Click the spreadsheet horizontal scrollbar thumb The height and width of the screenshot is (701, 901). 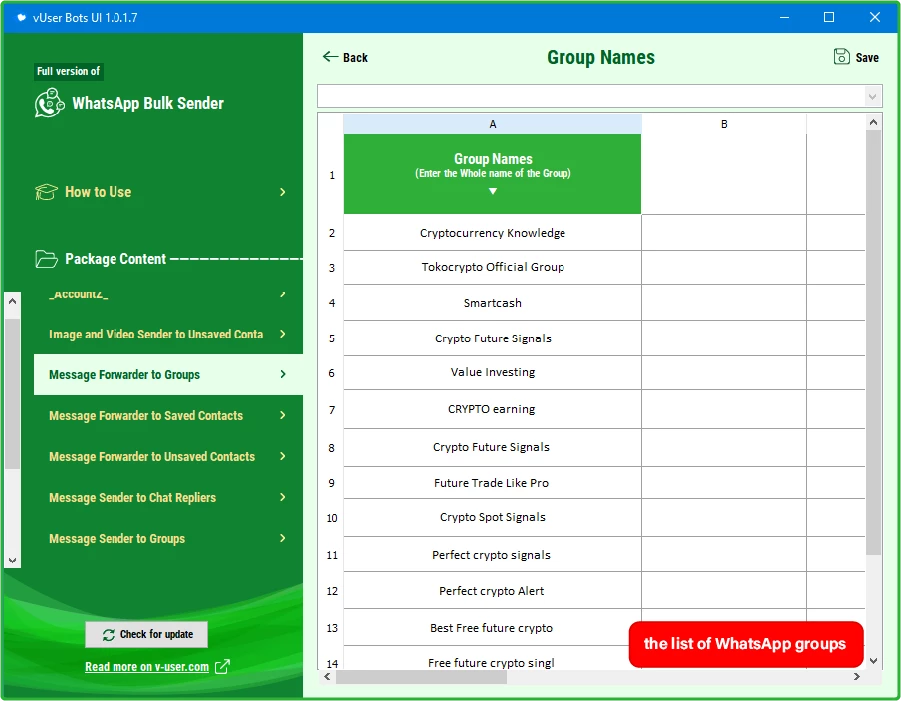coord(421,677)
